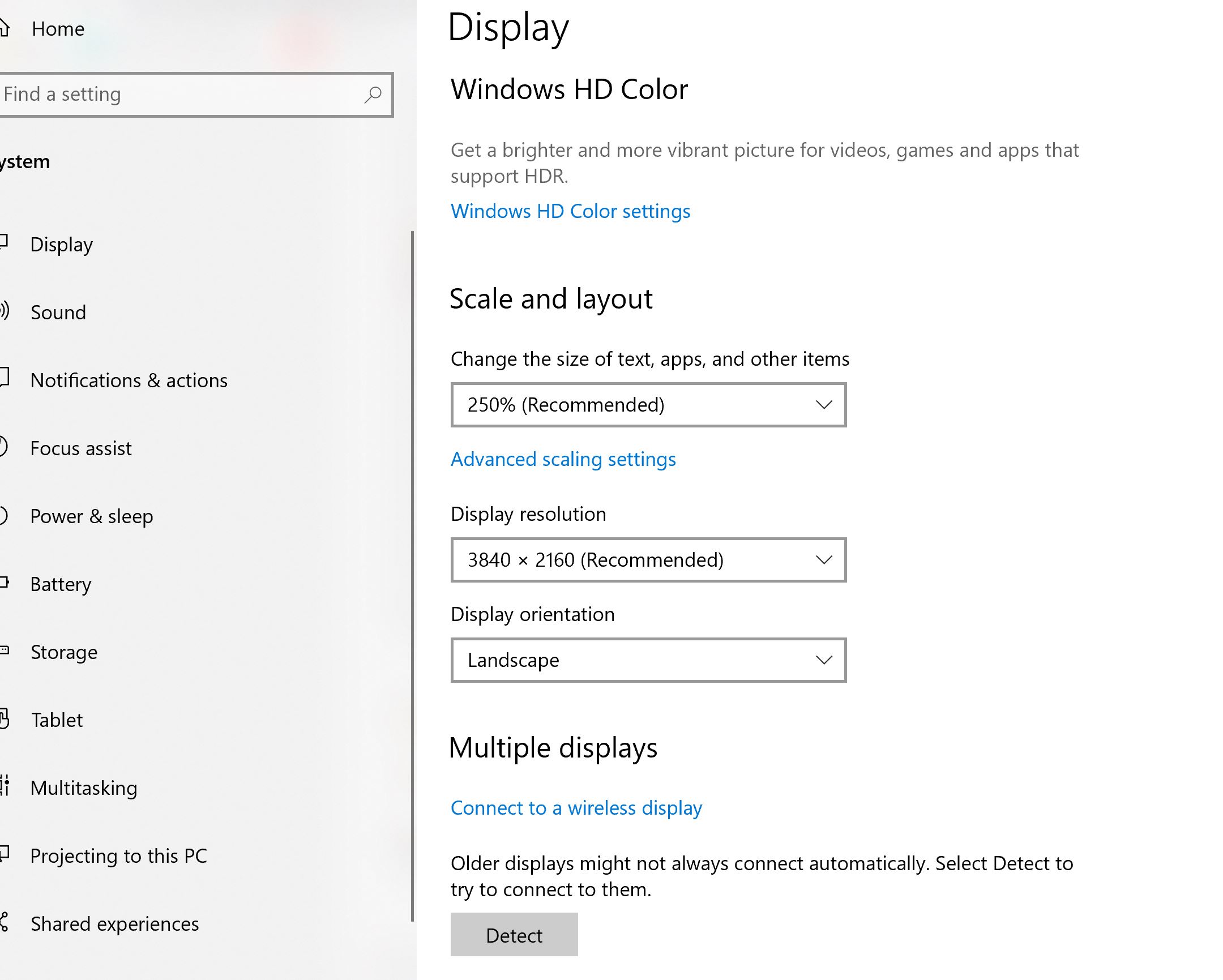Open Windows HD Color settings link
Image resolution: width=1223 pixels, height=980 pixels.
coord(570,212)
